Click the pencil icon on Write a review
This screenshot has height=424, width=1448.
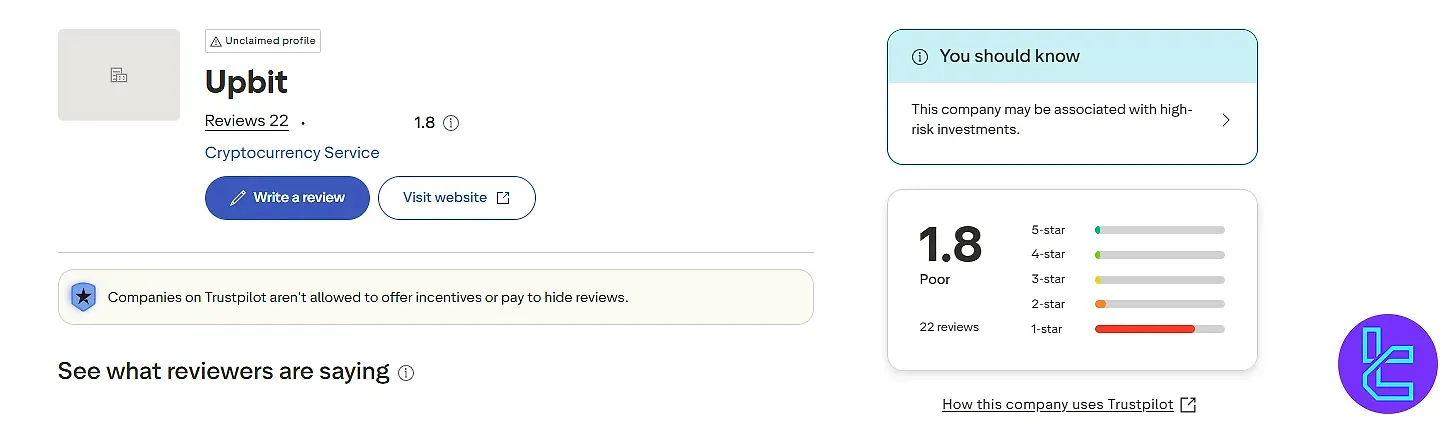click(237, 198)
